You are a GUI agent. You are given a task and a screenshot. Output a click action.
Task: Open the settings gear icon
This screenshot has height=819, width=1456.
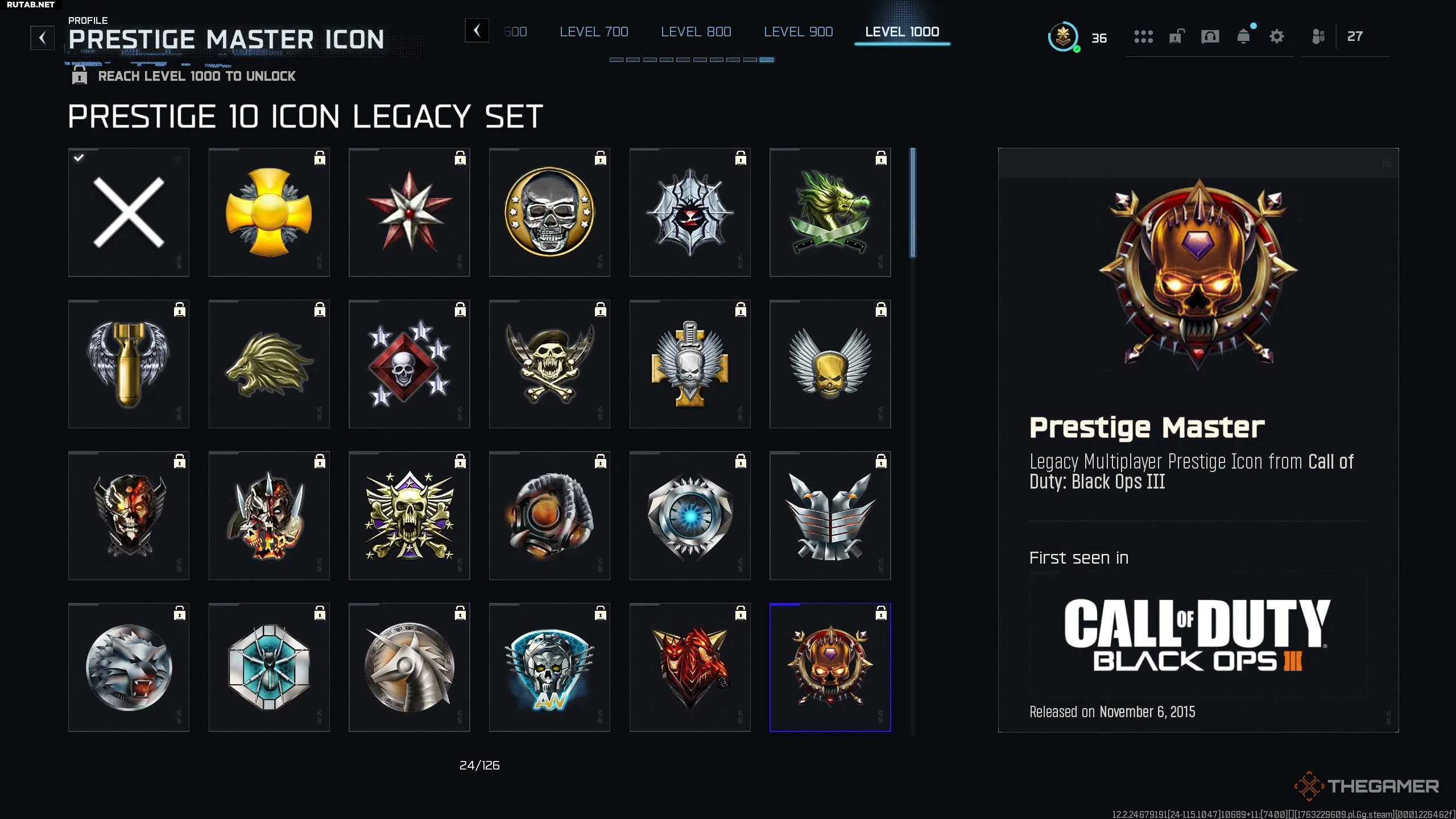(1277, 37)
